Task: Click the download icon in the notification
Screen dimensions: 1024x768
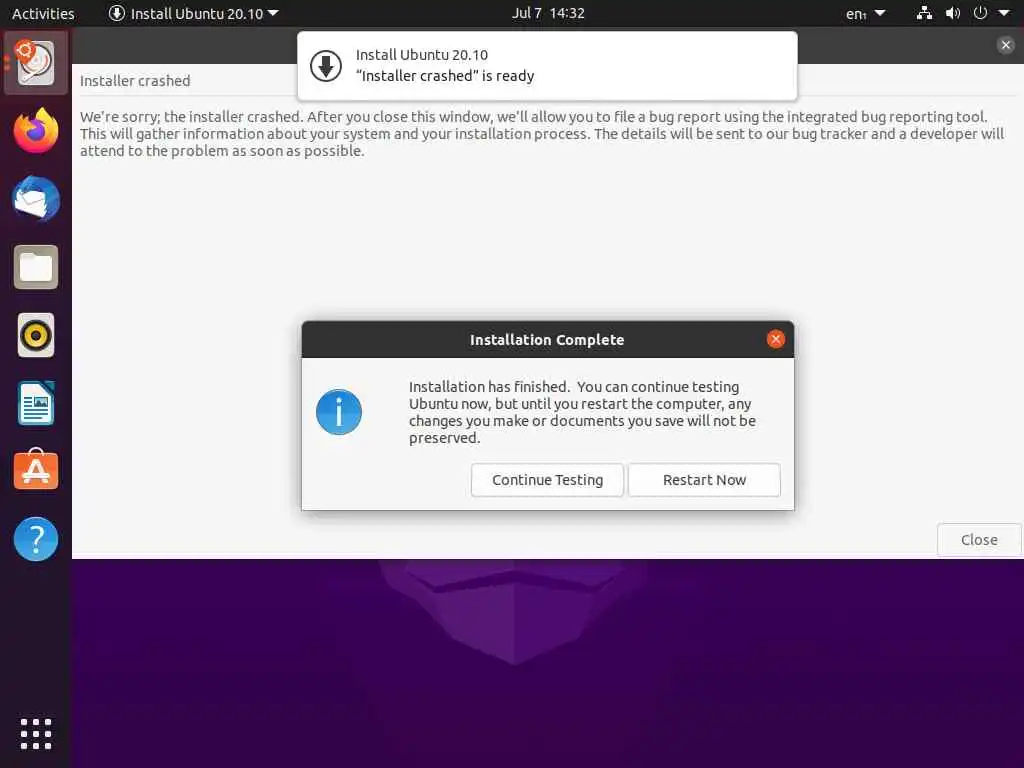Action: 325,66
